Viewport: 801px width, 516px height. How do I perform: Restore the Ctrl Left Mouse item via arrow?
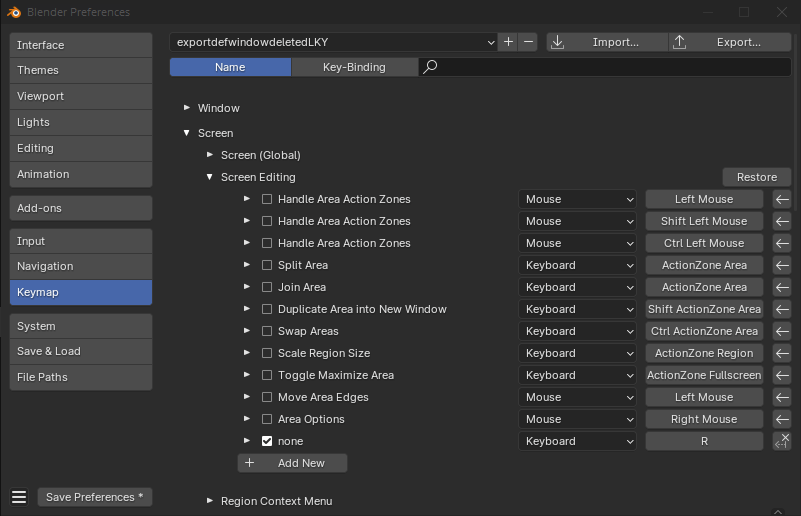point(782,243)
